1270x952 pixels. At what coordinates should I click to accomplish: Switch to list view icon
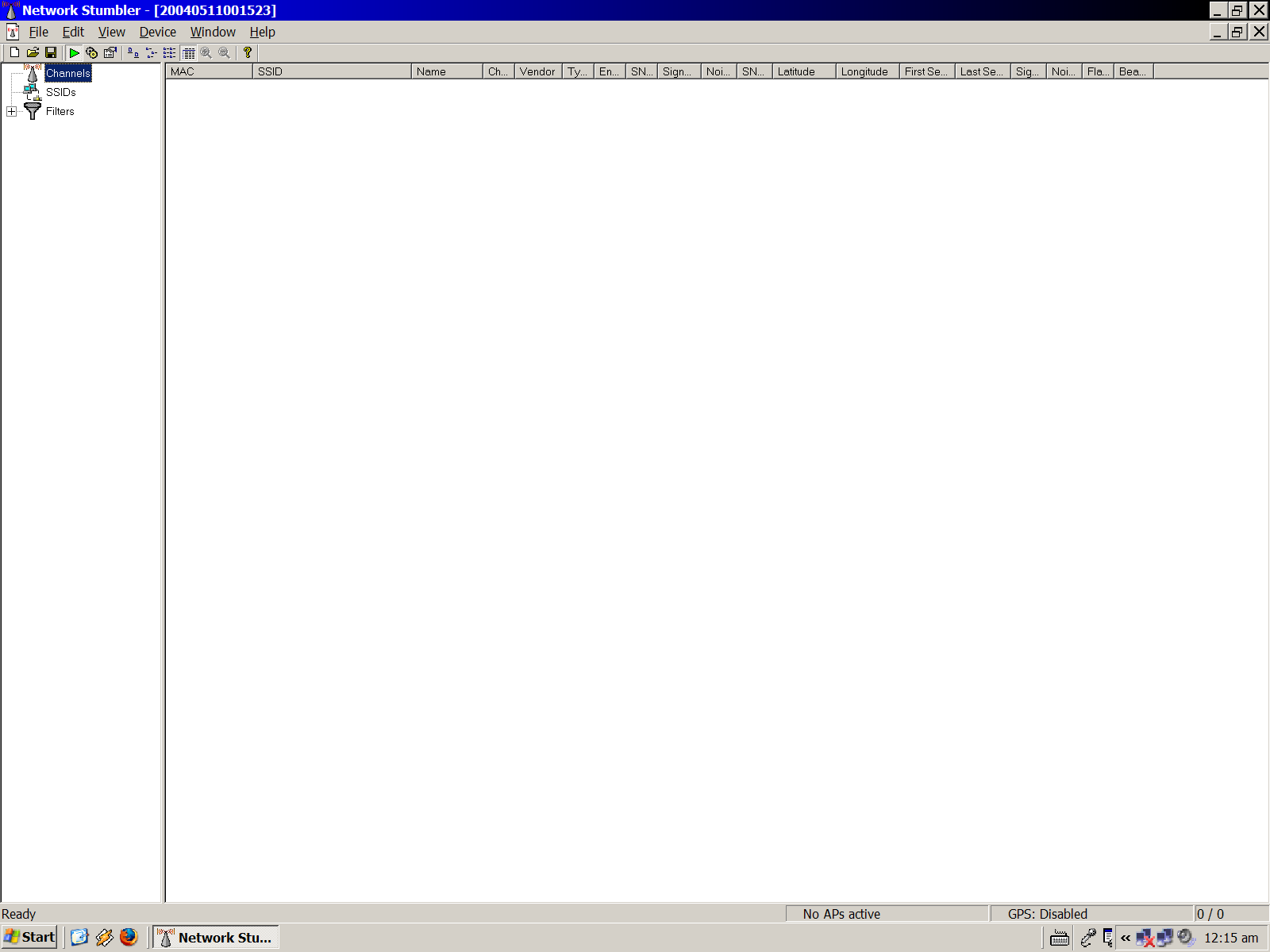[x=170, y=52]
